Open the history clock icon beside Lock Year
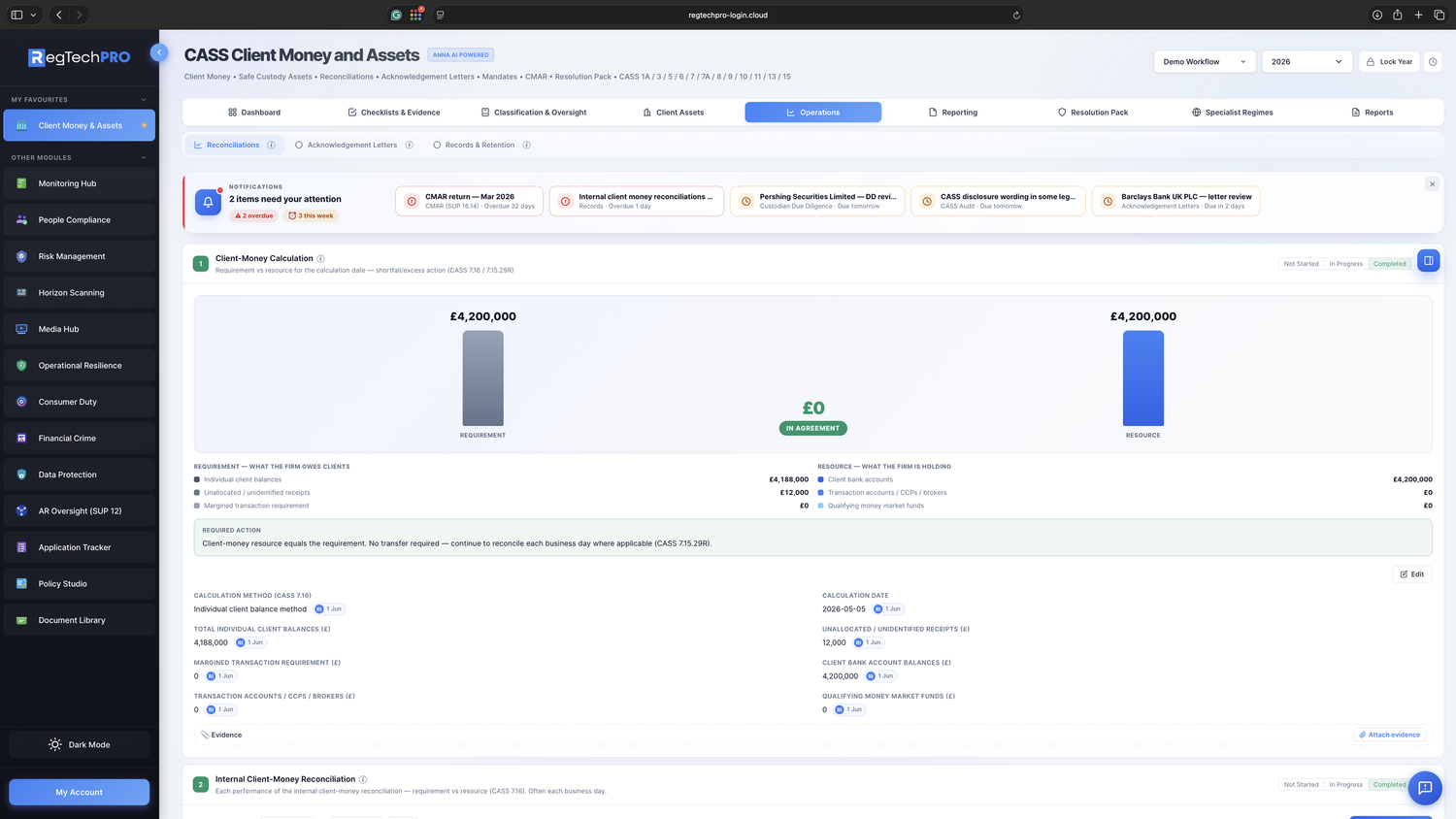Image resolution: width=1456 pixels, height=819 pixels. pos(1433,61)
